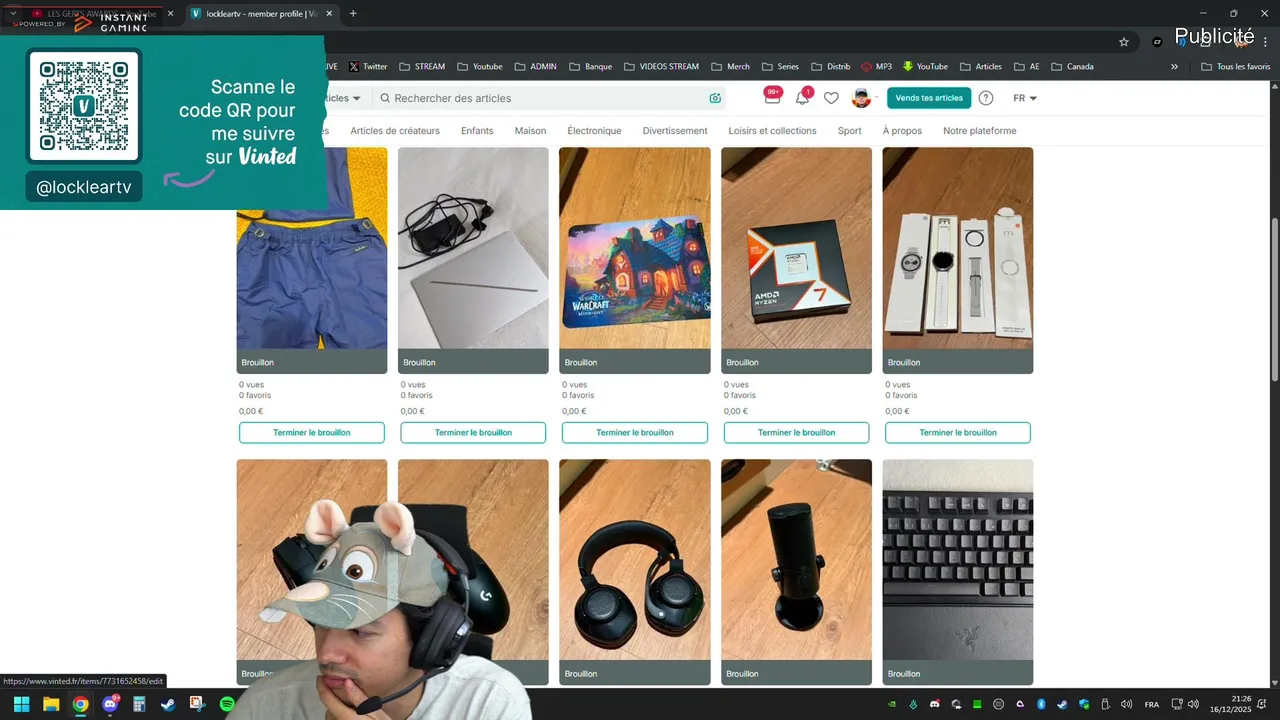This screenshot has height=720, width=1280.
Task: Open the FR language dropdown
Action: [1025, 98]
